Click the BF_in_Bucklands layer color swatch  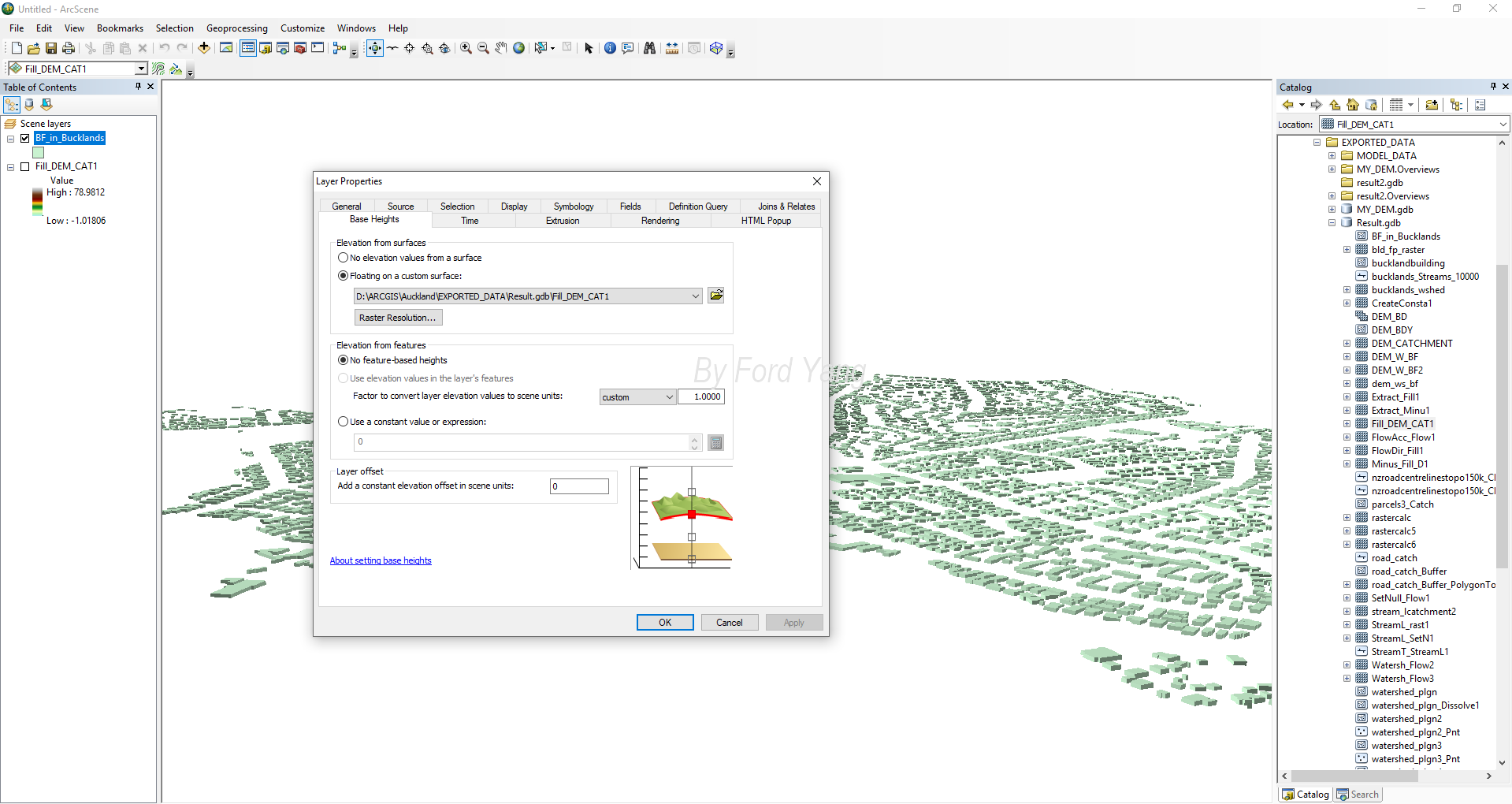[x=38, y=152]
